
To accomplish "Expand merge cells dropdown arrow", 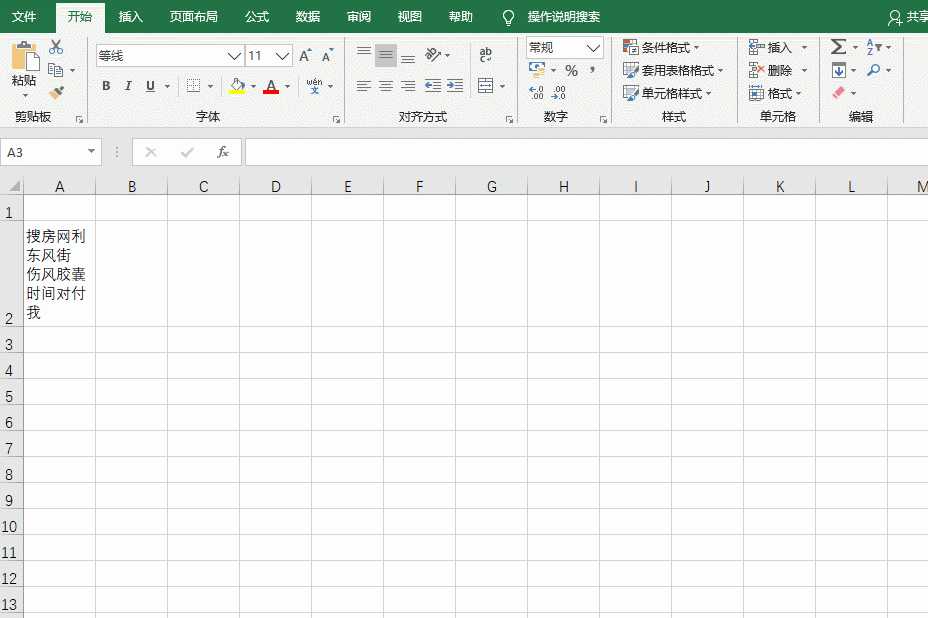I will [502, 86].
